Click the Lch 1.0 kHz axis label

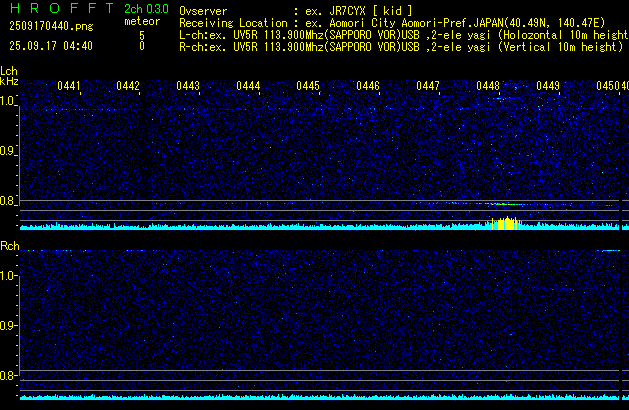(x=8, y=101)
